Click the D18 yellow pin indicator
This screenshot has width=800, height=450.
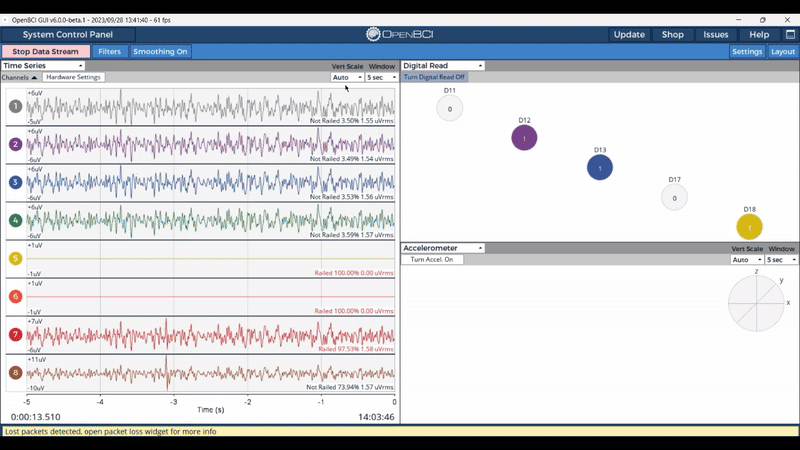749,227
